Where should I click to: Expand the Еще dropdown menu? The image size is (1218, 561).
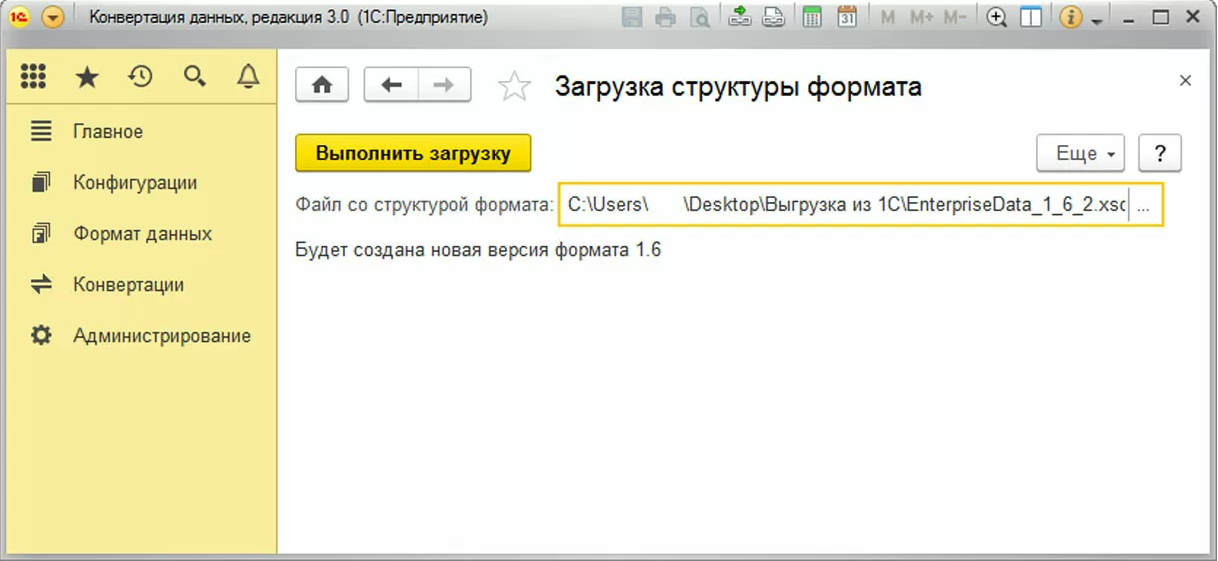coord(1080,154)
